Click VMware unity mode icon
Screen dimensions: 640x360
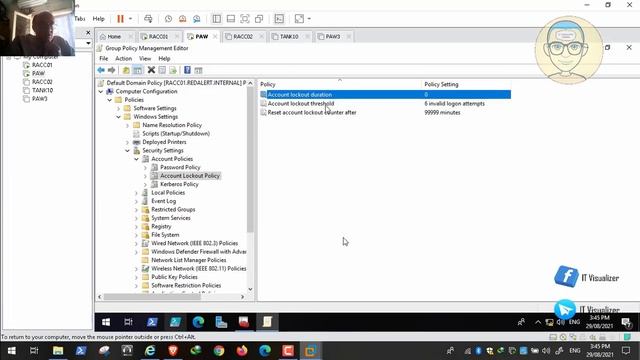point(259,19)
